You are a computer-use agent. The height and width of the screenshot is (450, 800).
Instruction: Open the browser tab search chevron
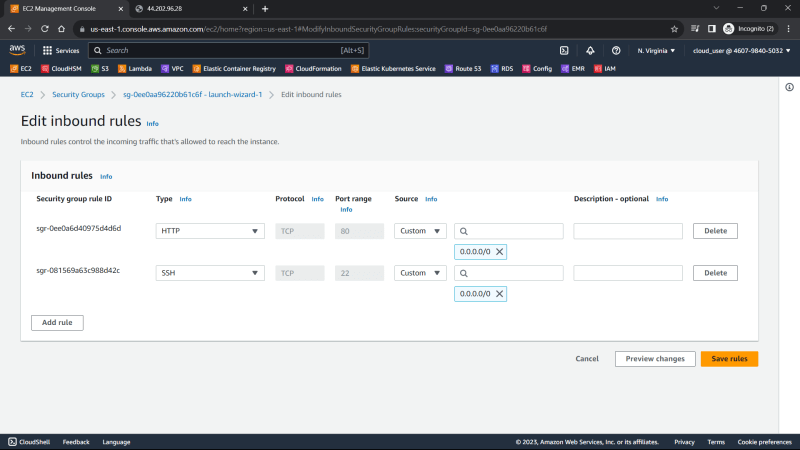pyautogui.click(x=716, y=8)
